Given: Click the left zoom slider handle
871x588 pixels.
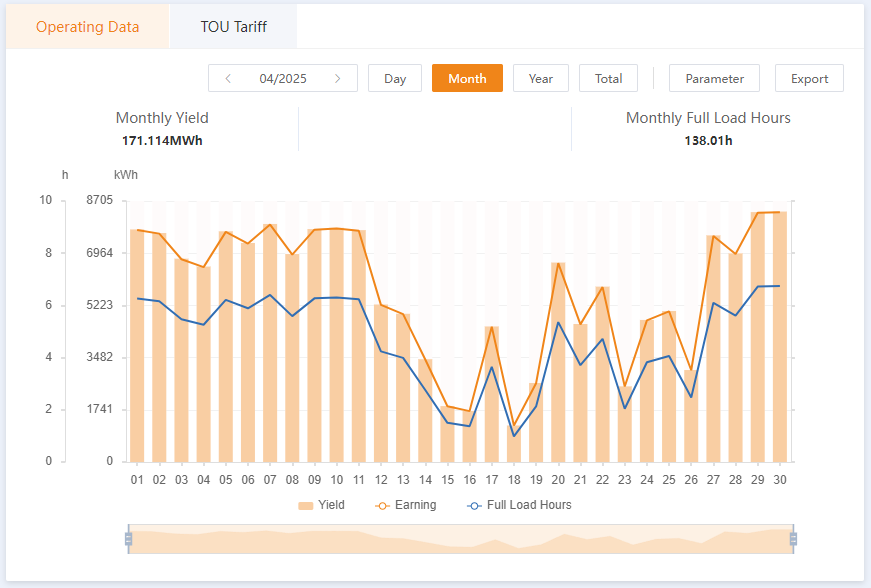Looking at the screenshot, I should pyautogui.click(x=128, y=539).
